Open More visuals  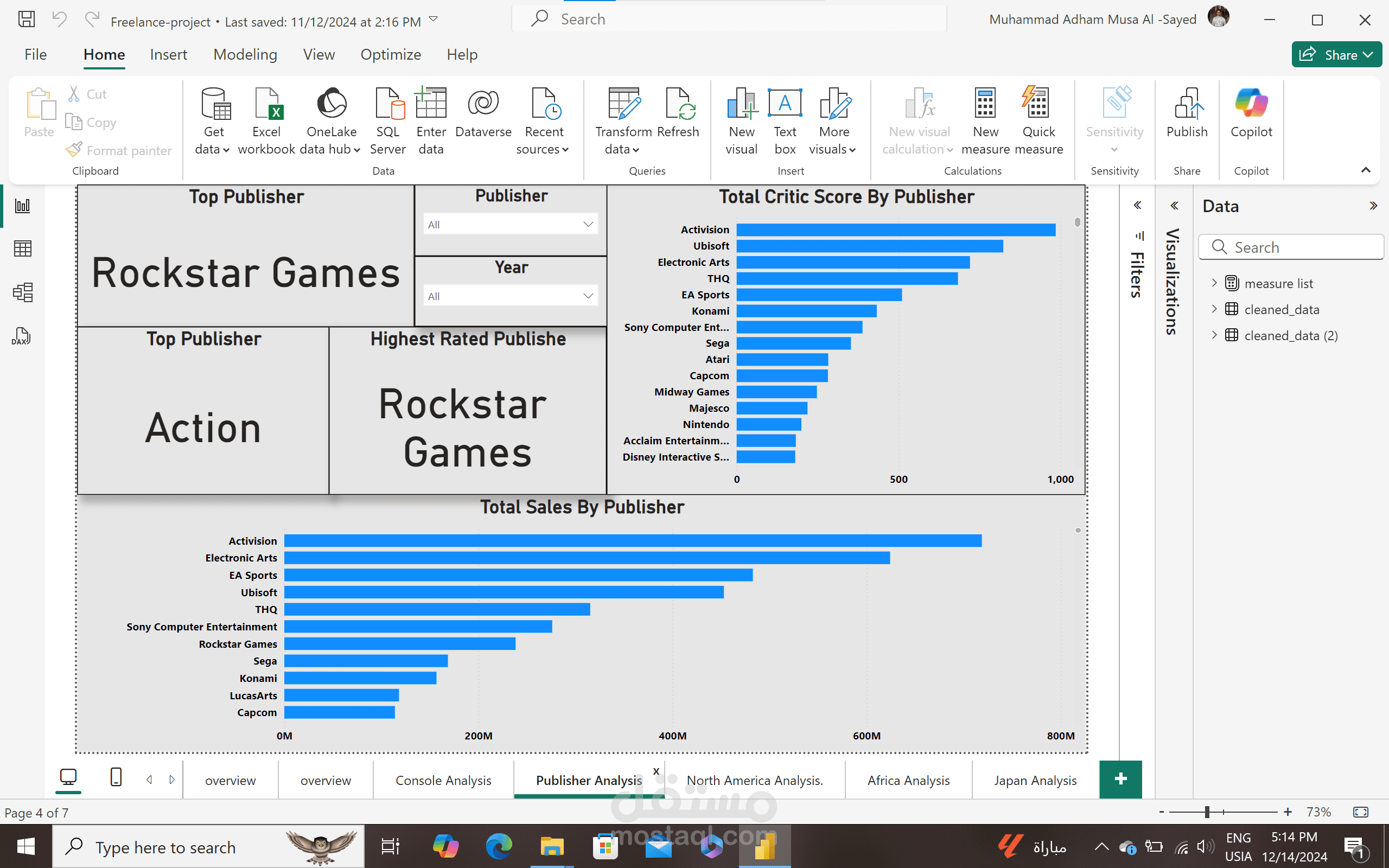coord(833,121)
